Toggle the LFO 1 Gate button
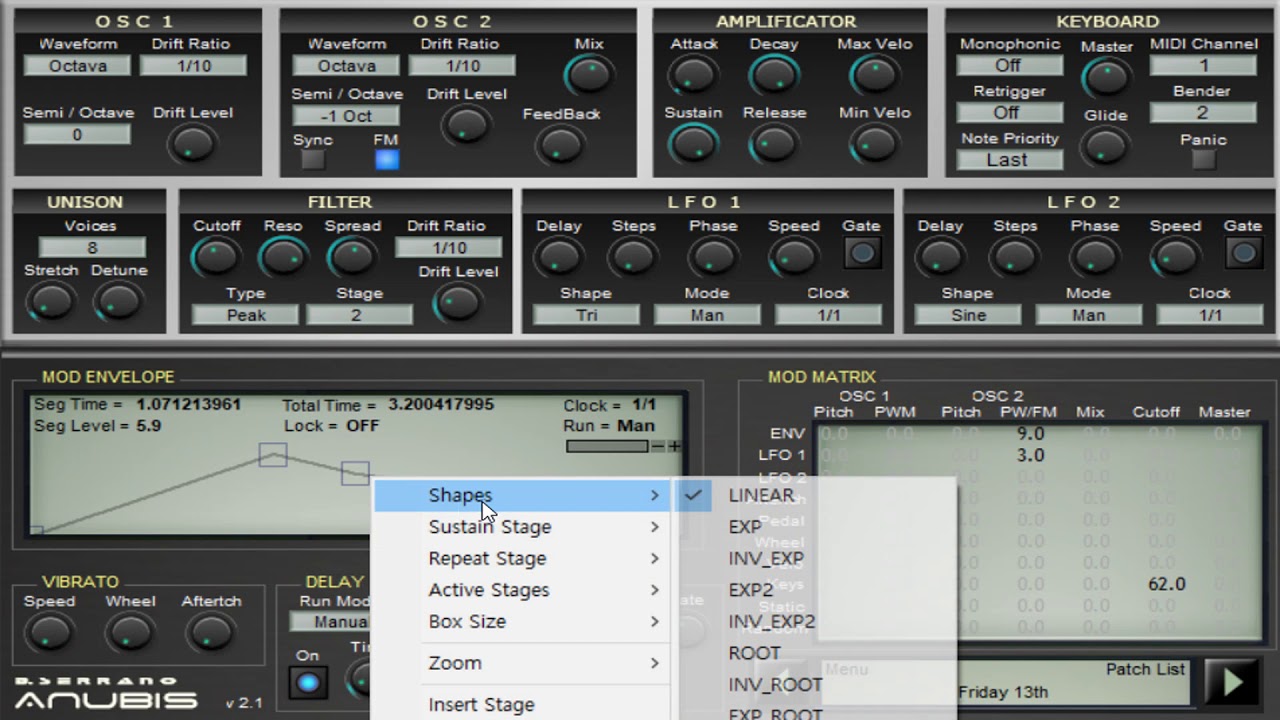This screenshot has height=720, width=1280. pos(861,253)
